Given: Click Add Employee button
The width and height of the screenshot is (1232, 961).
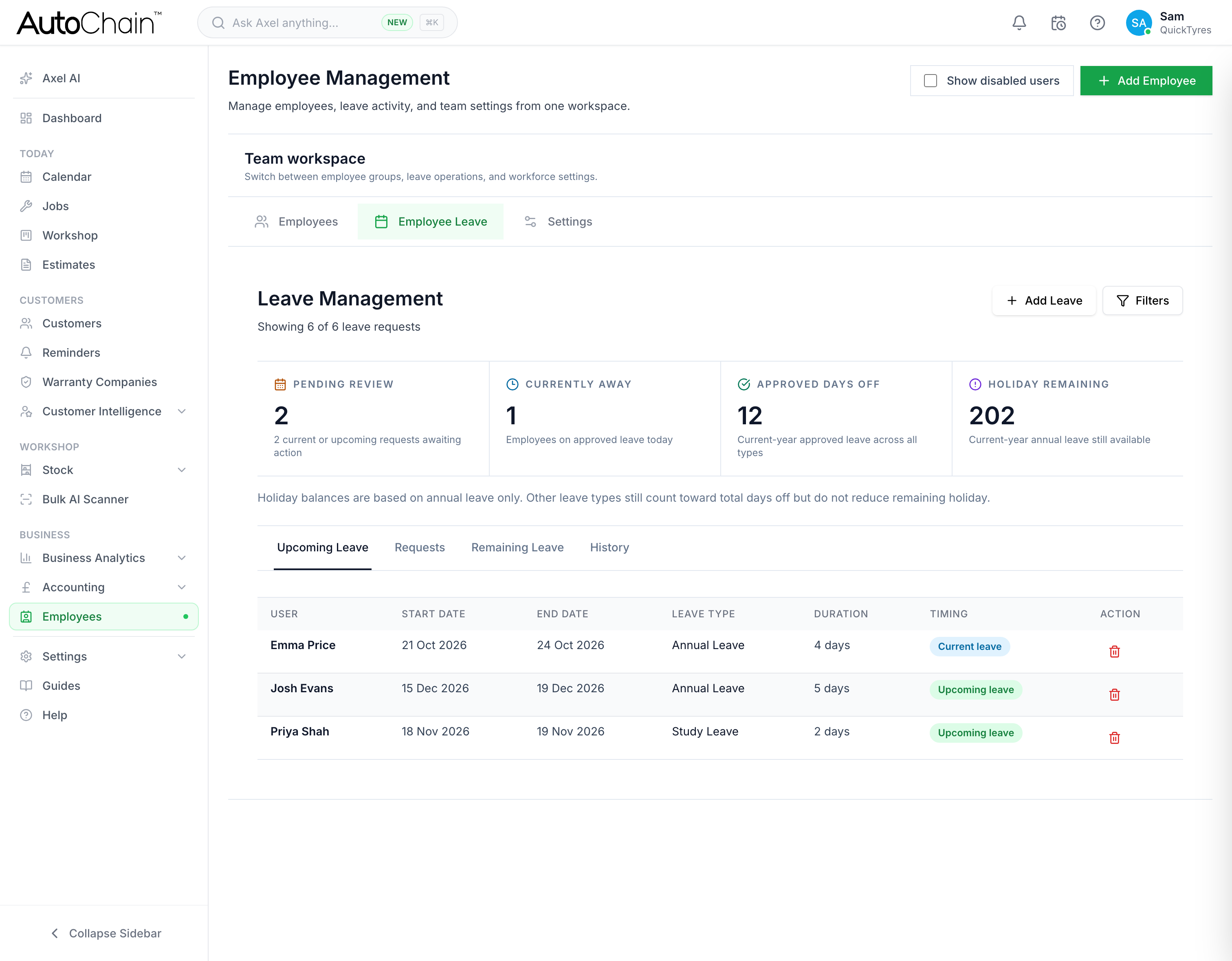Looking at the screenshot, I should click(1146, 81).
